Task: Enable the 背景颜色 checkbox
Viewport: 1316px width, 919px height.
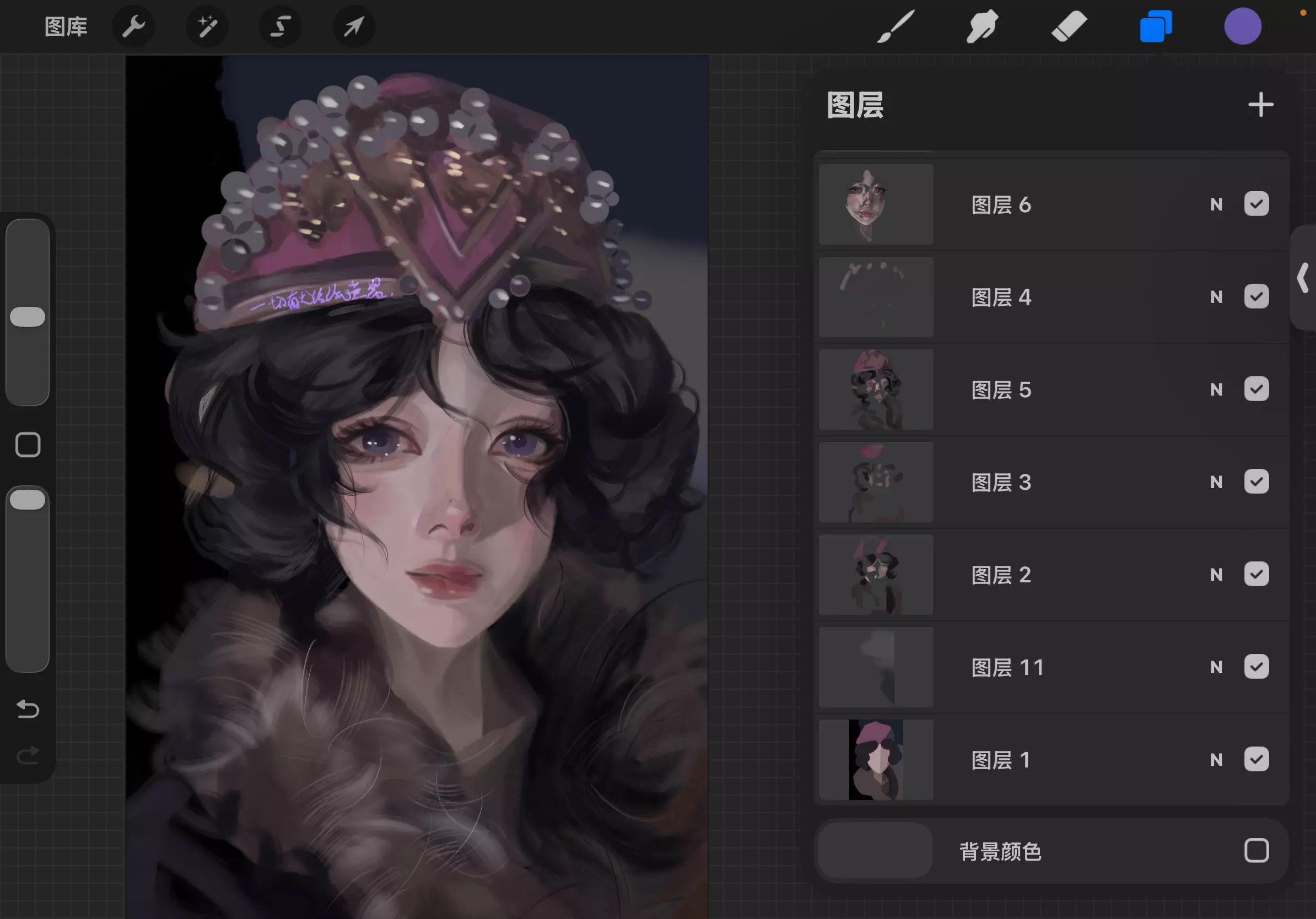Action: (1256, 850)
